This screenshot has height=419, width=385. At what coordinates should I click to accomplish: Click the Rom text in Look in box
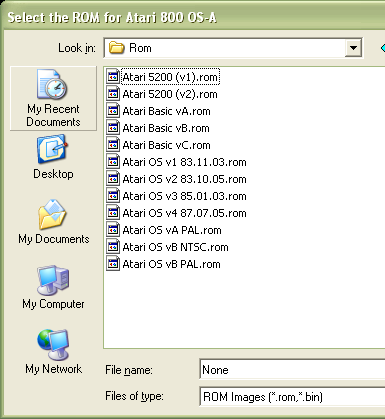point(140,48)
